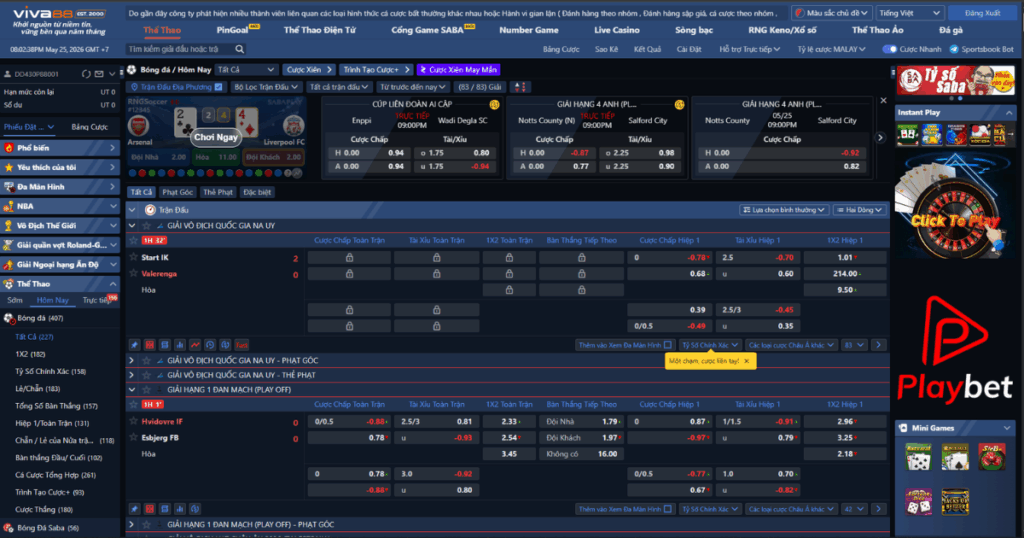Switch to Thể Thao Điện Tử tab
This screenshot has width=1024, height=538.
click(x=319, y=30)
